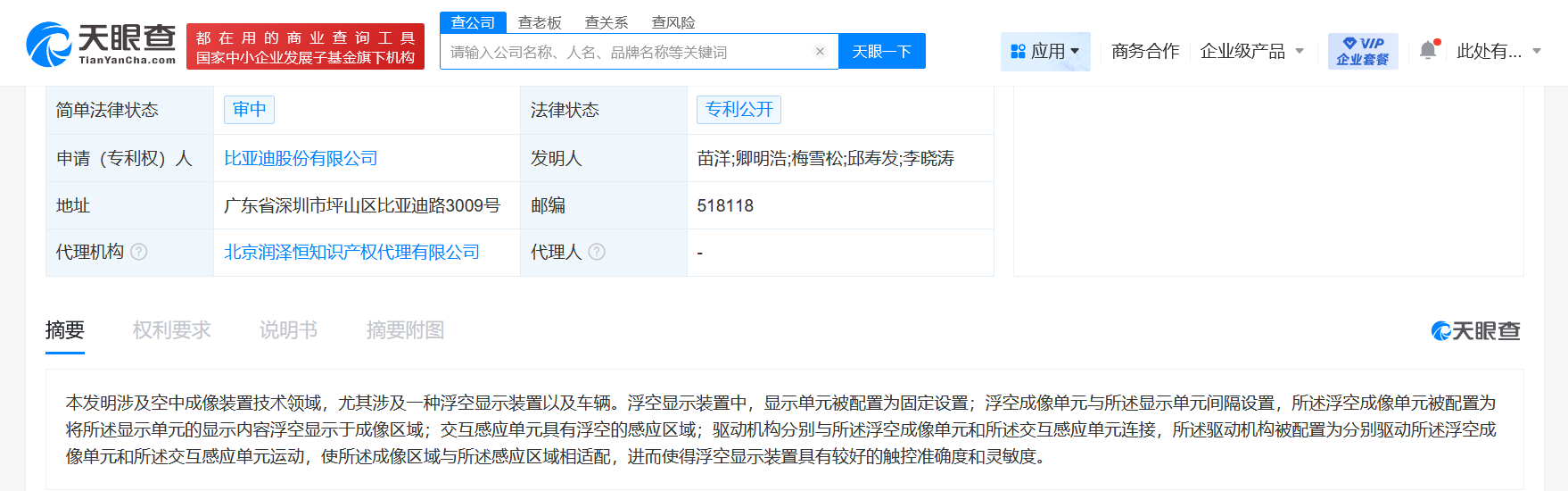Open the 商务合作 link
The width and height of the screenshot is (1568, 491).
tap(1145, 52)
